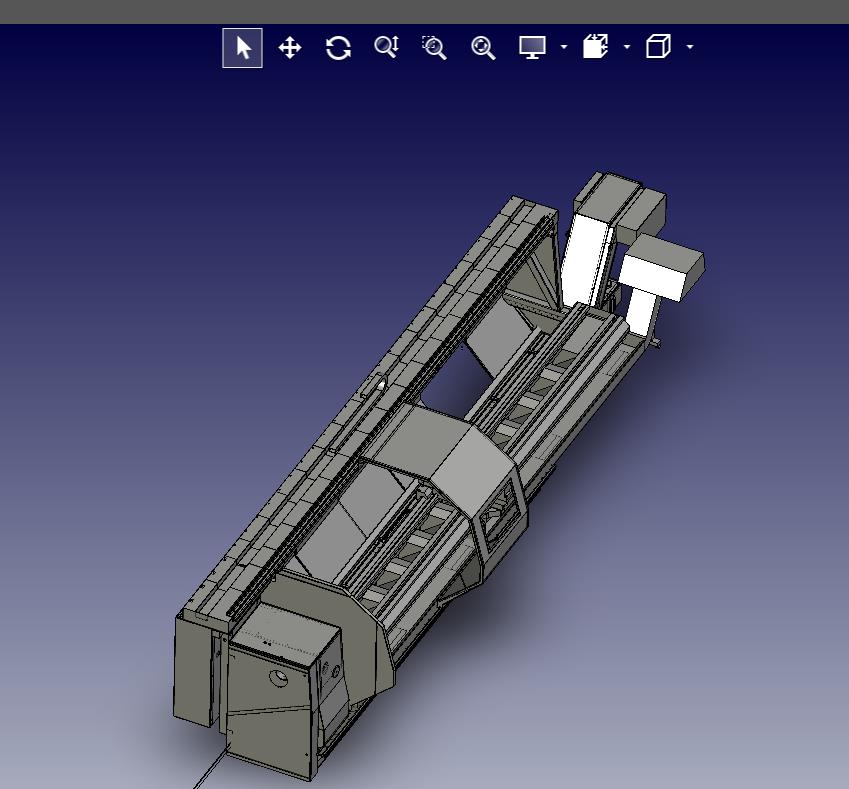
Task: Click the 3D cube view orientation icon
Action: tap(658, 46)
